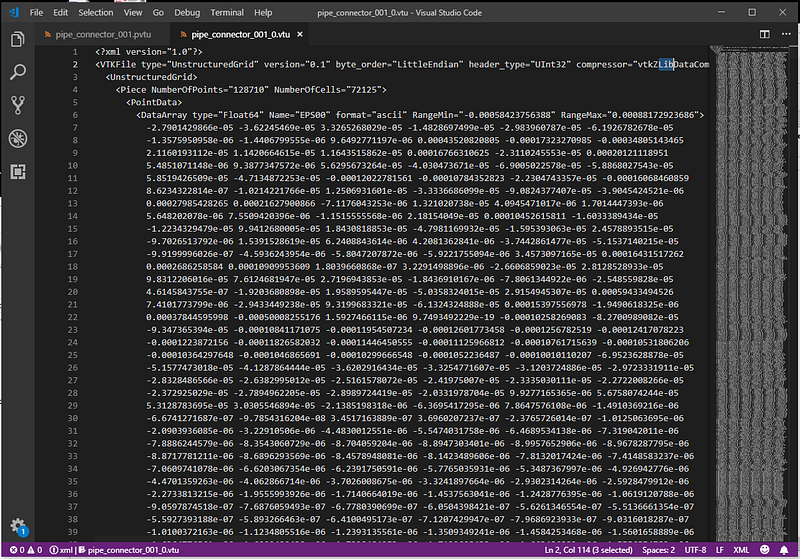Click line number 6 in gutter
Screen dimensions: 800x559
75,115
